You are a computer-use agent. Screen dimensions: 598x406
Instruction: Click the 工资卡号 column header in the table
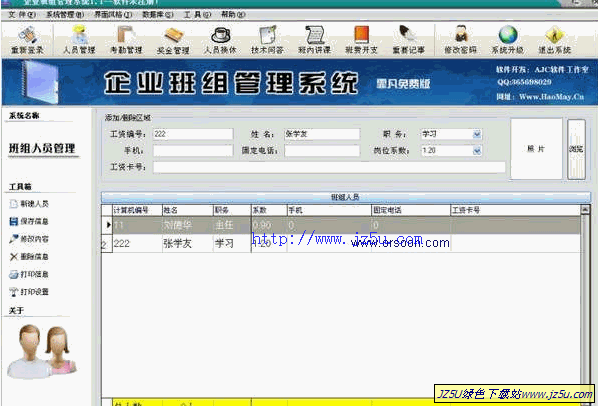coord(515,210)
